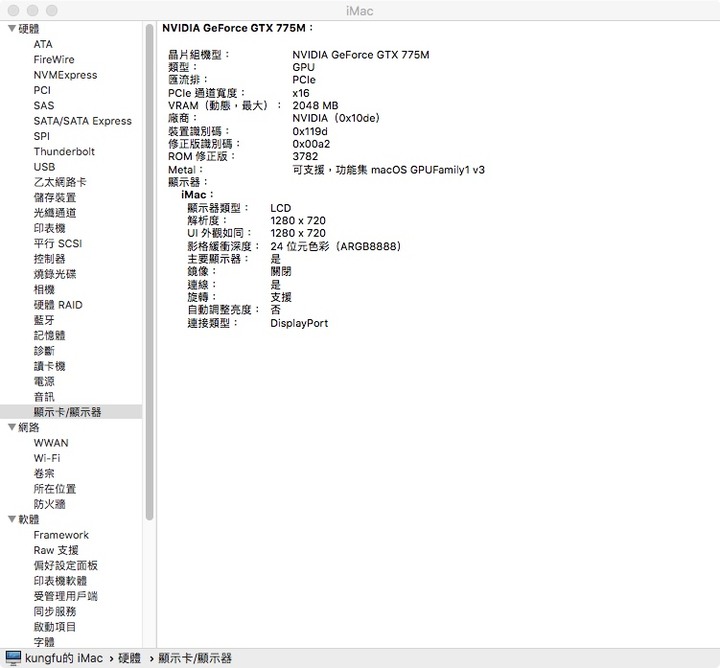The height and width of the screenshot is (668, 720).
Task: Select 讀卡機 in the sidebar
Action: [x=49, y=366]
